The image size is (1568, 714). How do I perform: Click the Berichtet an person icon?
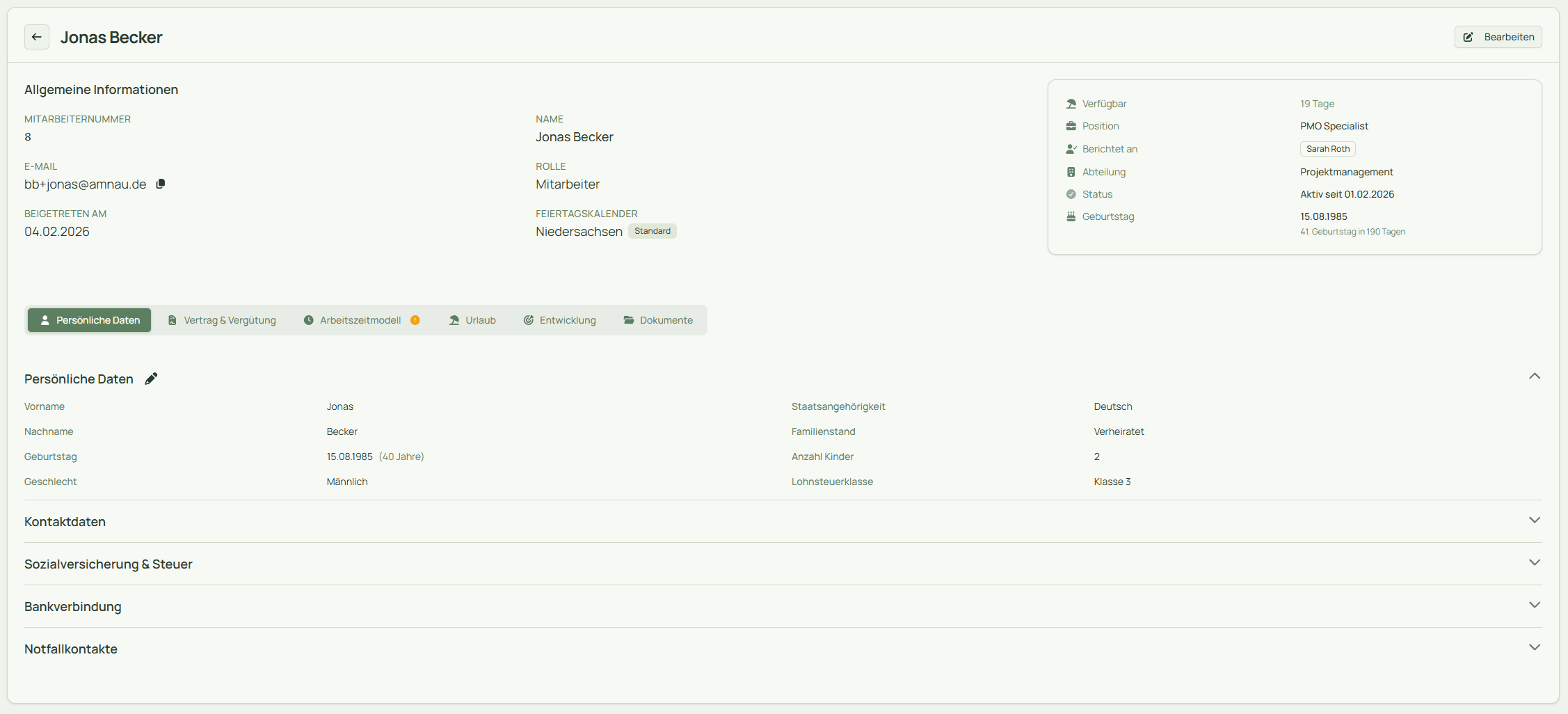[1071, 149]
